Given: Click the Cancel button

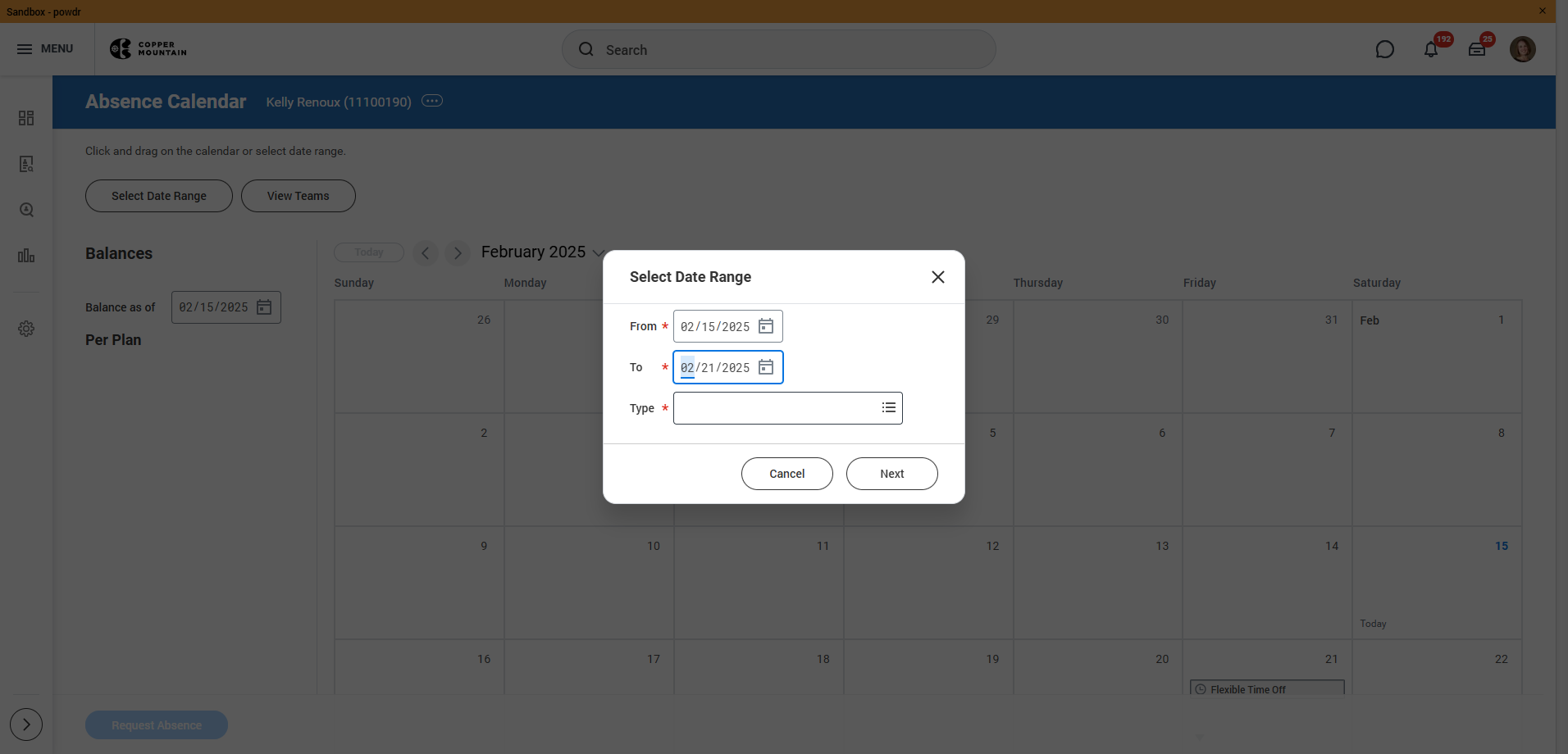Looking at the screenshot, I should coord(787,474).
